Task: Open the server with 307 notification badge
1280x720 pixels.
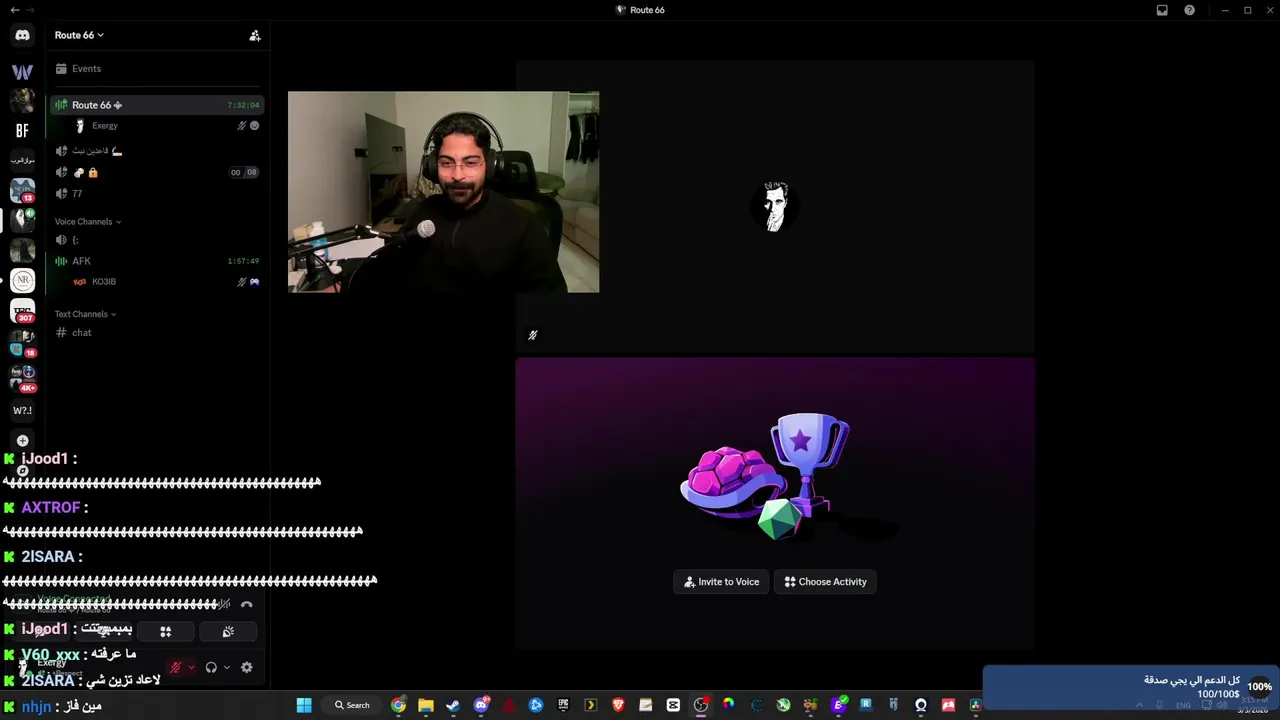Action: point(22,311)
